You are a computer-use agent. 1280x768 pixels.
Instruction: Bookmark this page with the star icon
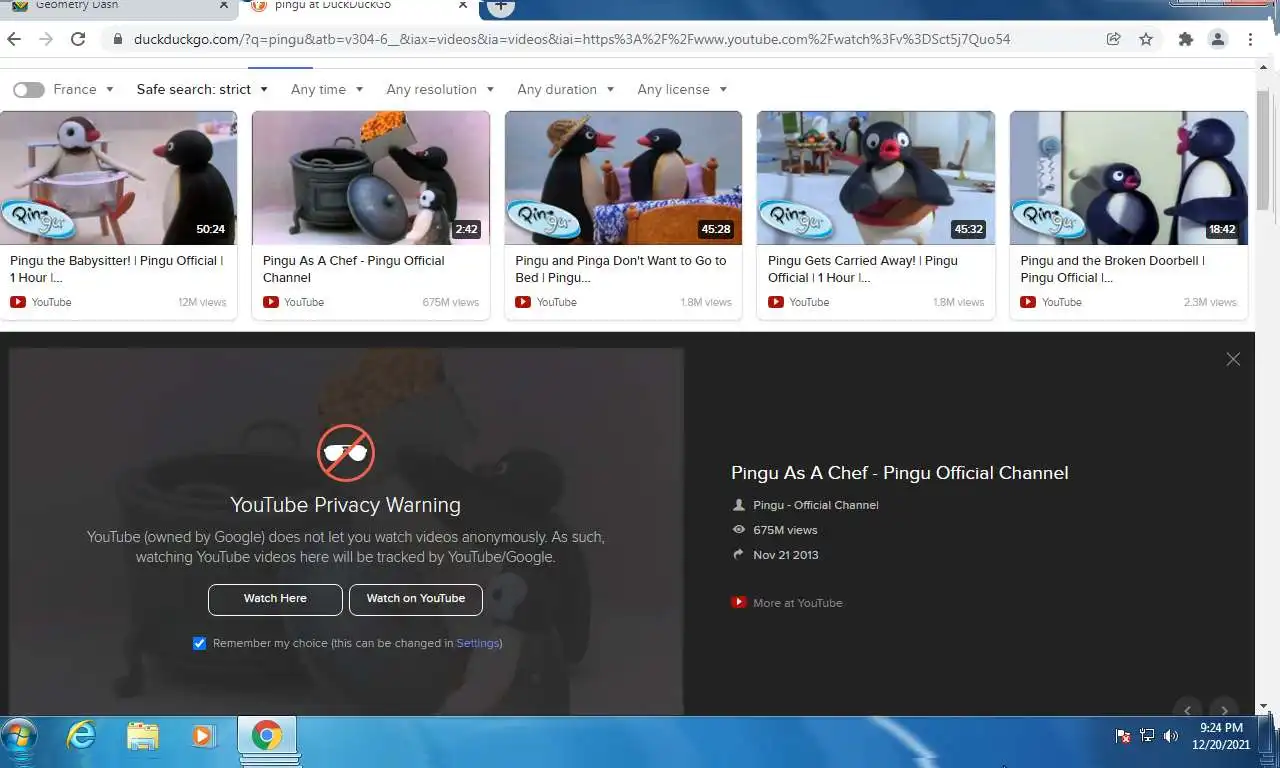[1146, 39]
